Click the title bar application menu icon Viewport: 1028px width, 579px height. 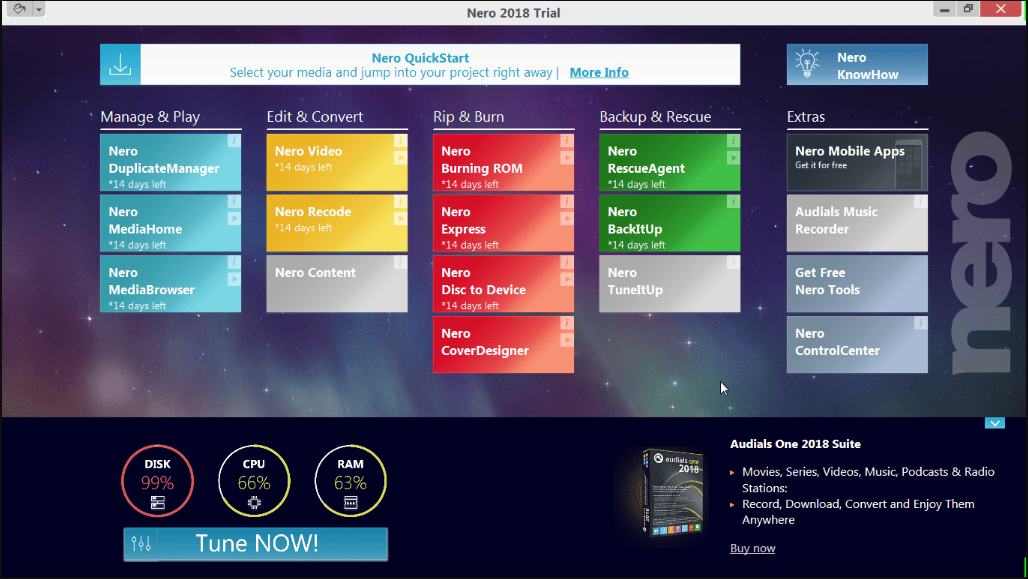(20, 9)
